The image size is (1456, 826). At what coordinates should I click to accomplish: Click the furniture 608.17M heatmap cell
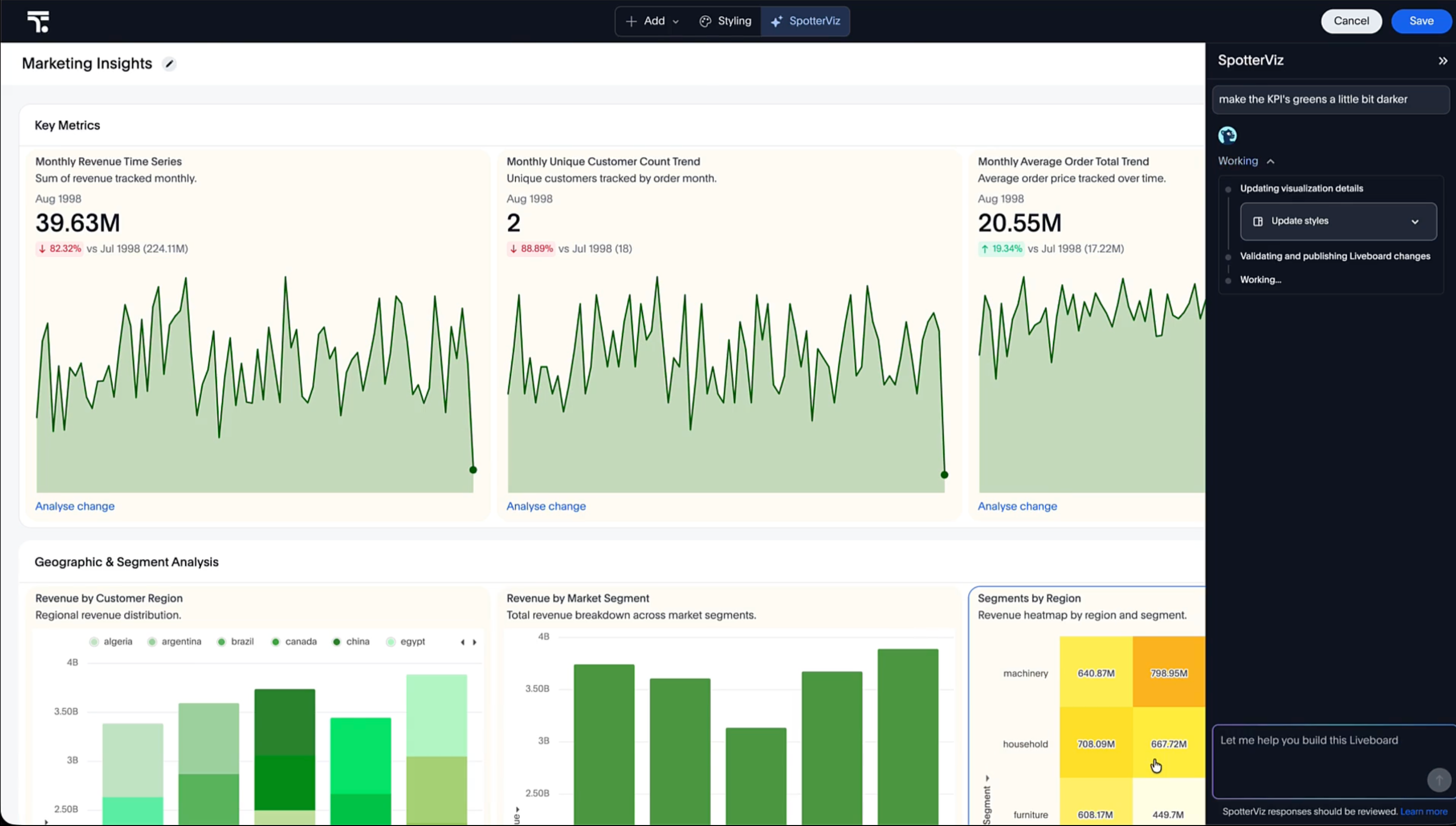(x=1096, y=802)
